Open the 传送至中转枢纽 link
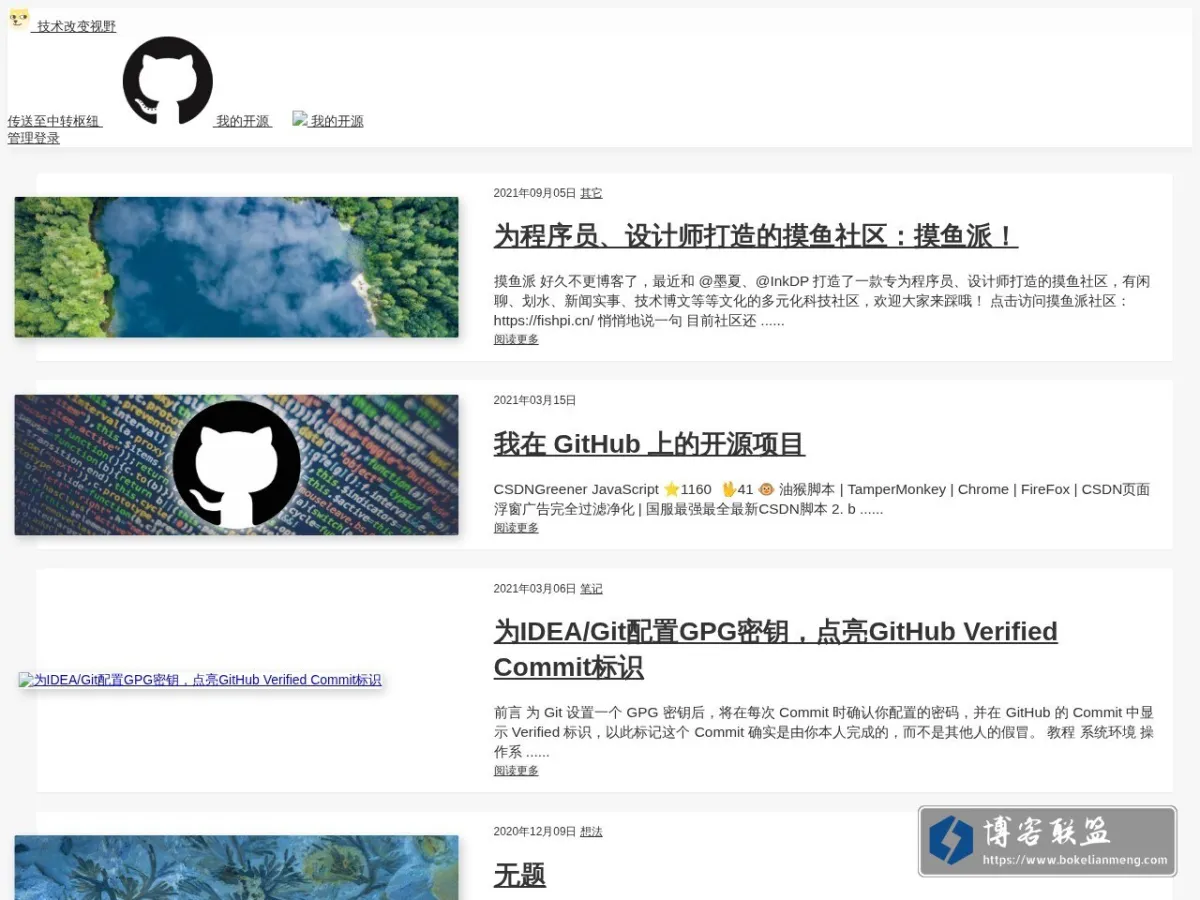 (54, 121)
